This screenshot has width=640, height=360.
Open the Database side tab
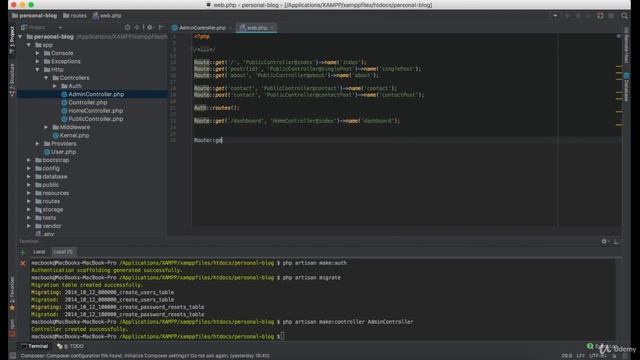point(627,87)
